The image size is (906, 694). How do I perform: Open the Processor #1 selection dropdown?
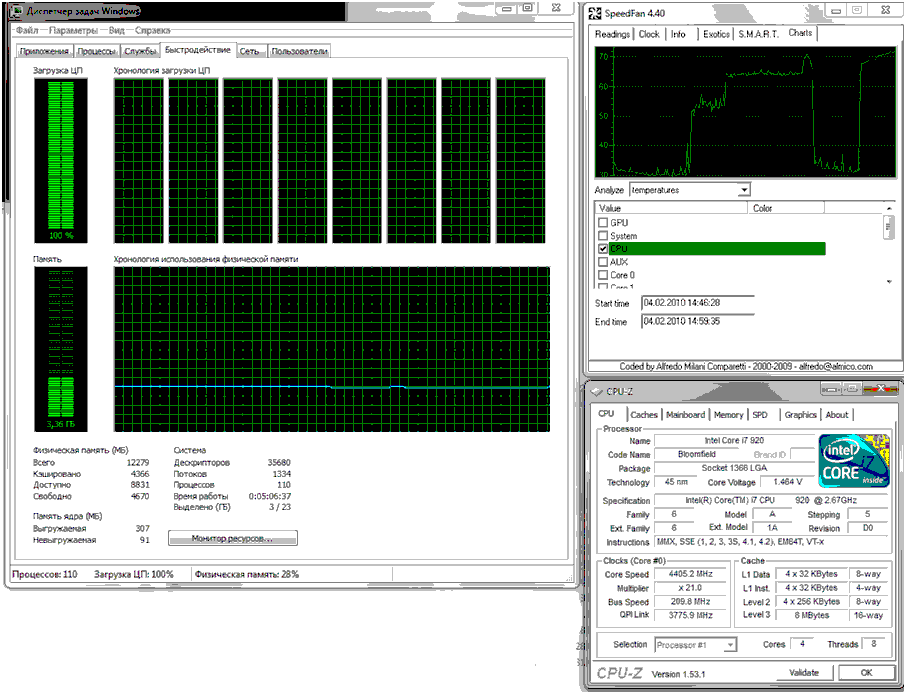(730, 645)
